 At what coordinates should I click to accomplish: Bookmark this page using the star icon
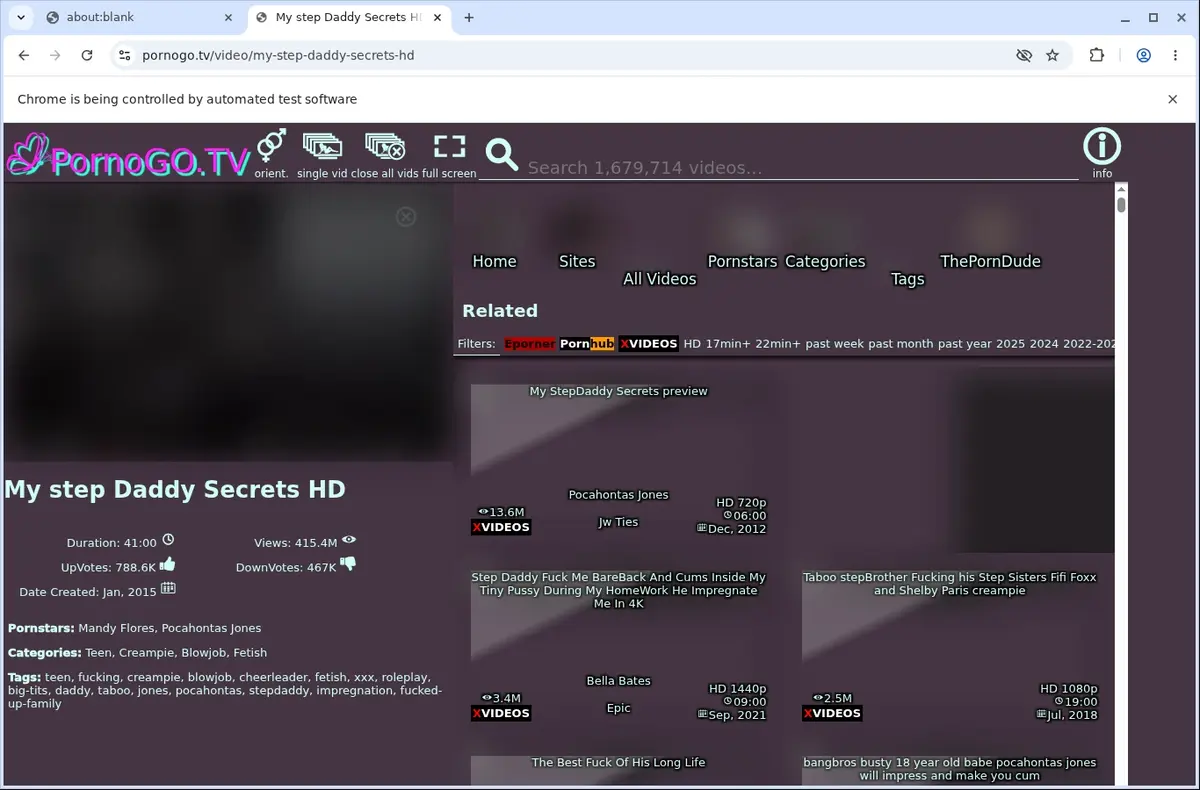(x=1052, y=56)
